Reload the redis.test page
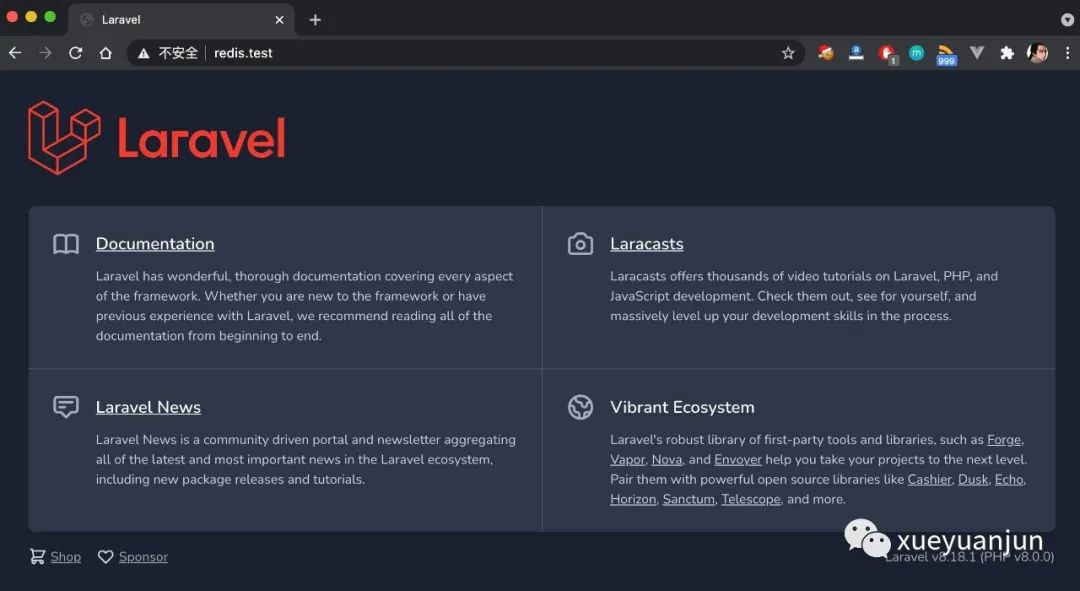The image size is (1080, 591). pos(76,53)
